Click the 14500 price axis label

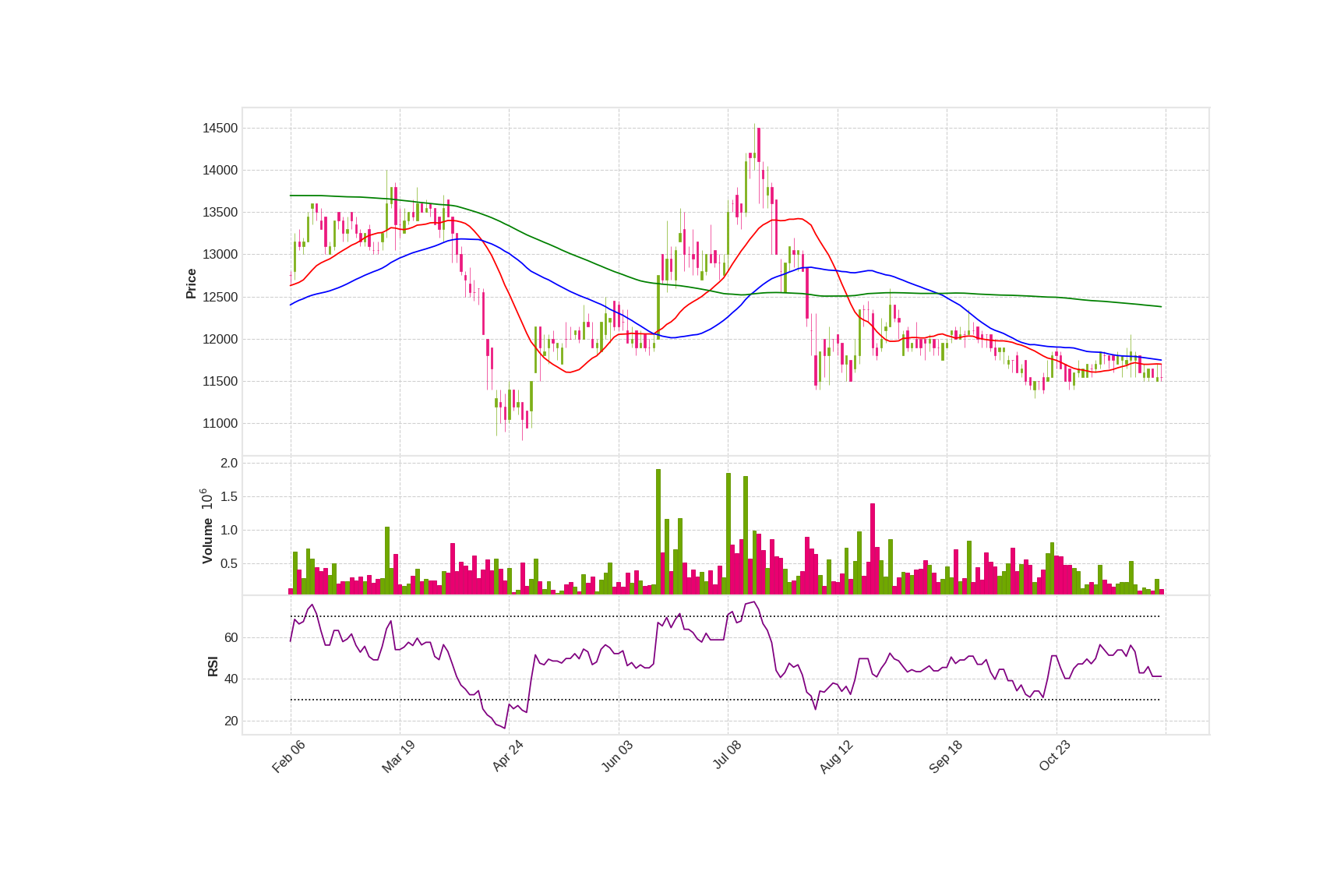[220, 129]
